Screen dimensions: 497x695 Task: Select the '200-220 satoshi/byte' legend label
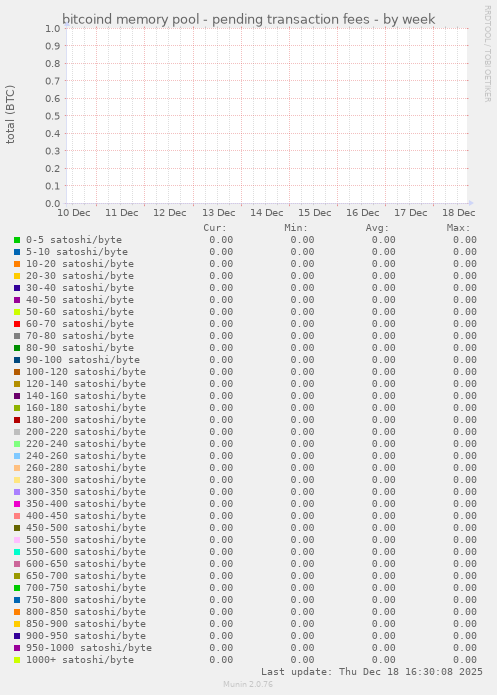point(86,432)
